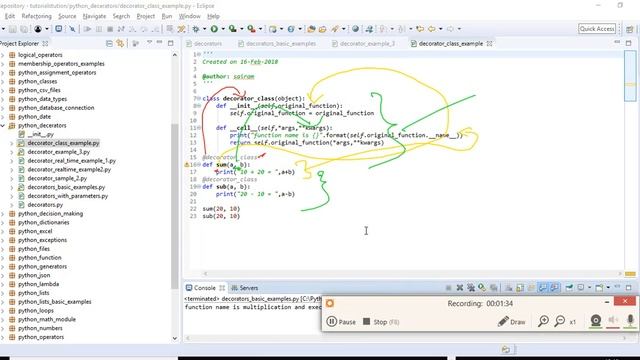The height and width of the screenshot is (360, 640).
Task: Open the Project Explorer view menu triangle
Action: [149, 43]
